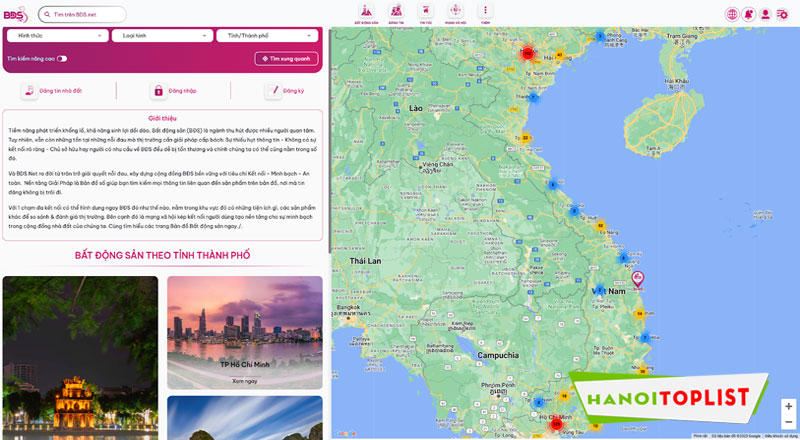Screen dimensions: 800x440
Task: Click the user profile icon
Action: 765,14
